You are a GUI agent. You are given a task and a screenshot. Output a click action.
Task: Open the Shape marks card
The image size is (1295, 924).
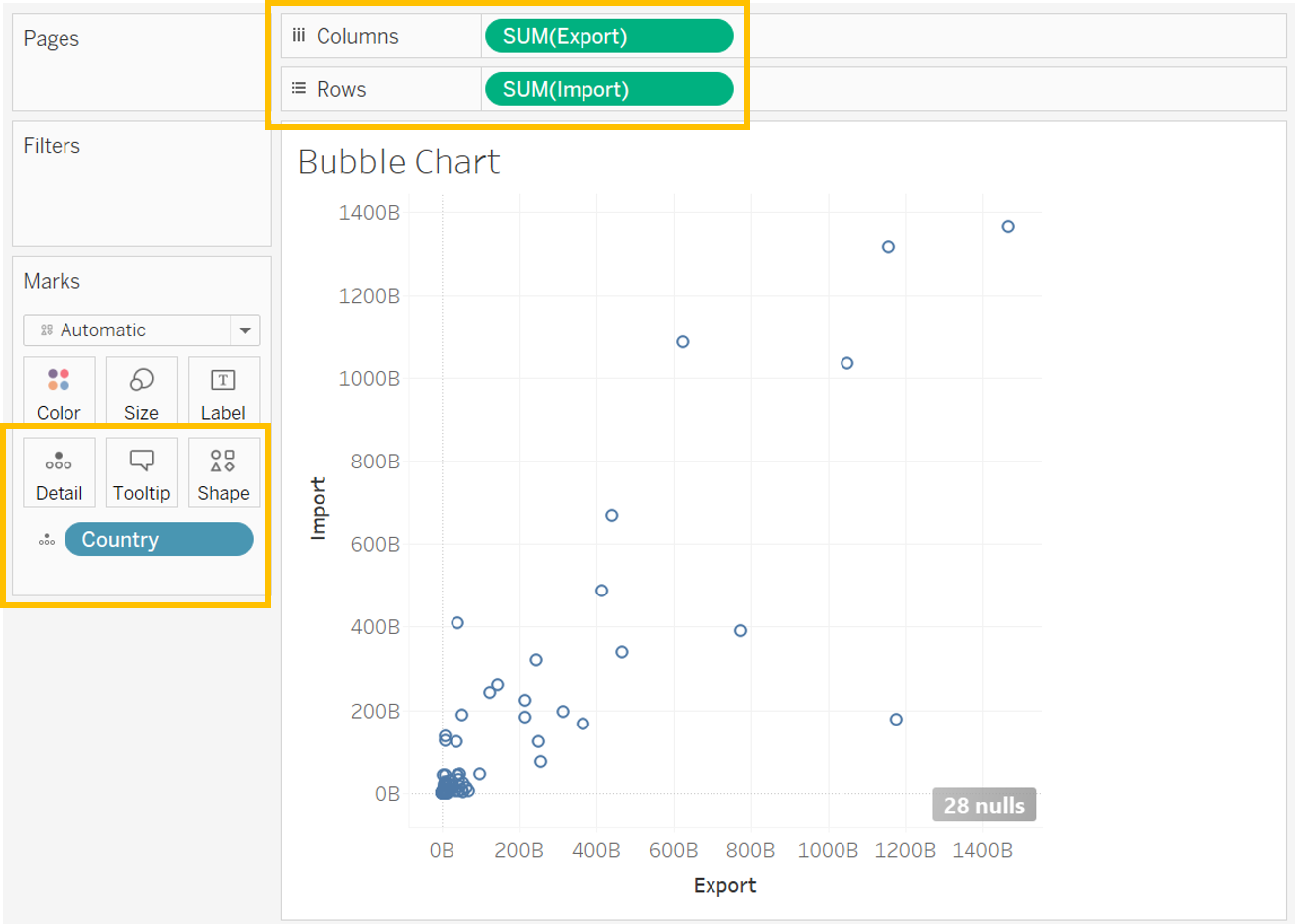tap(223, 473)
